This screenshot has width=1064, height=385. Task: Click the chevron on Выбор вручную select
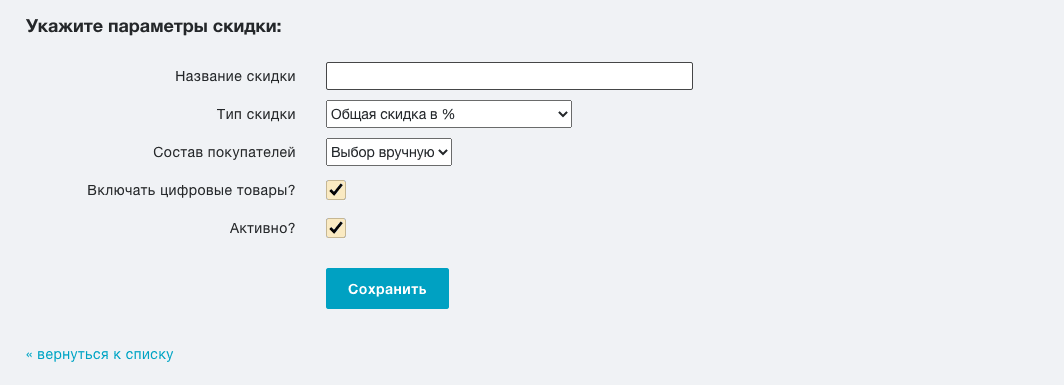(443, 152)
